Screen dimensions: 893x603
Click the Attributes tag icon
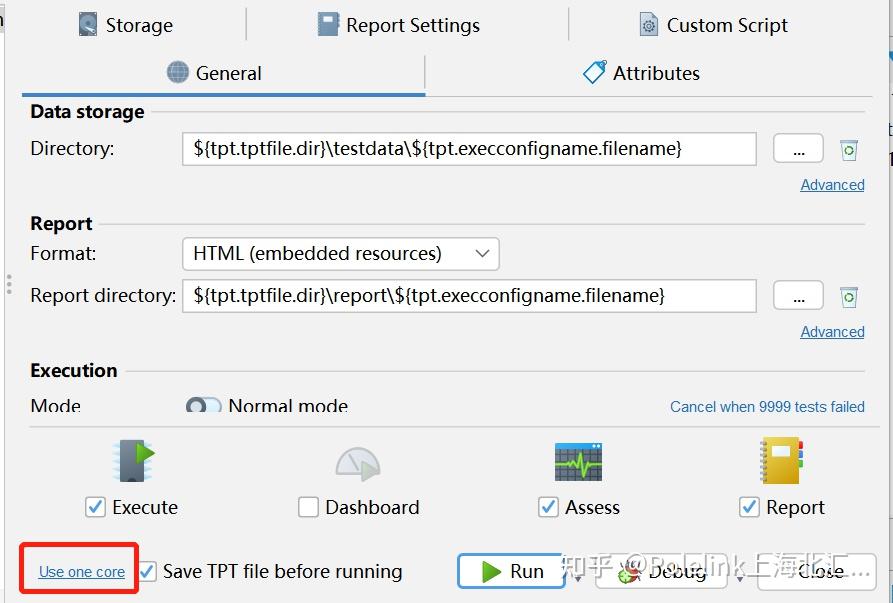(x=595, y=72)
